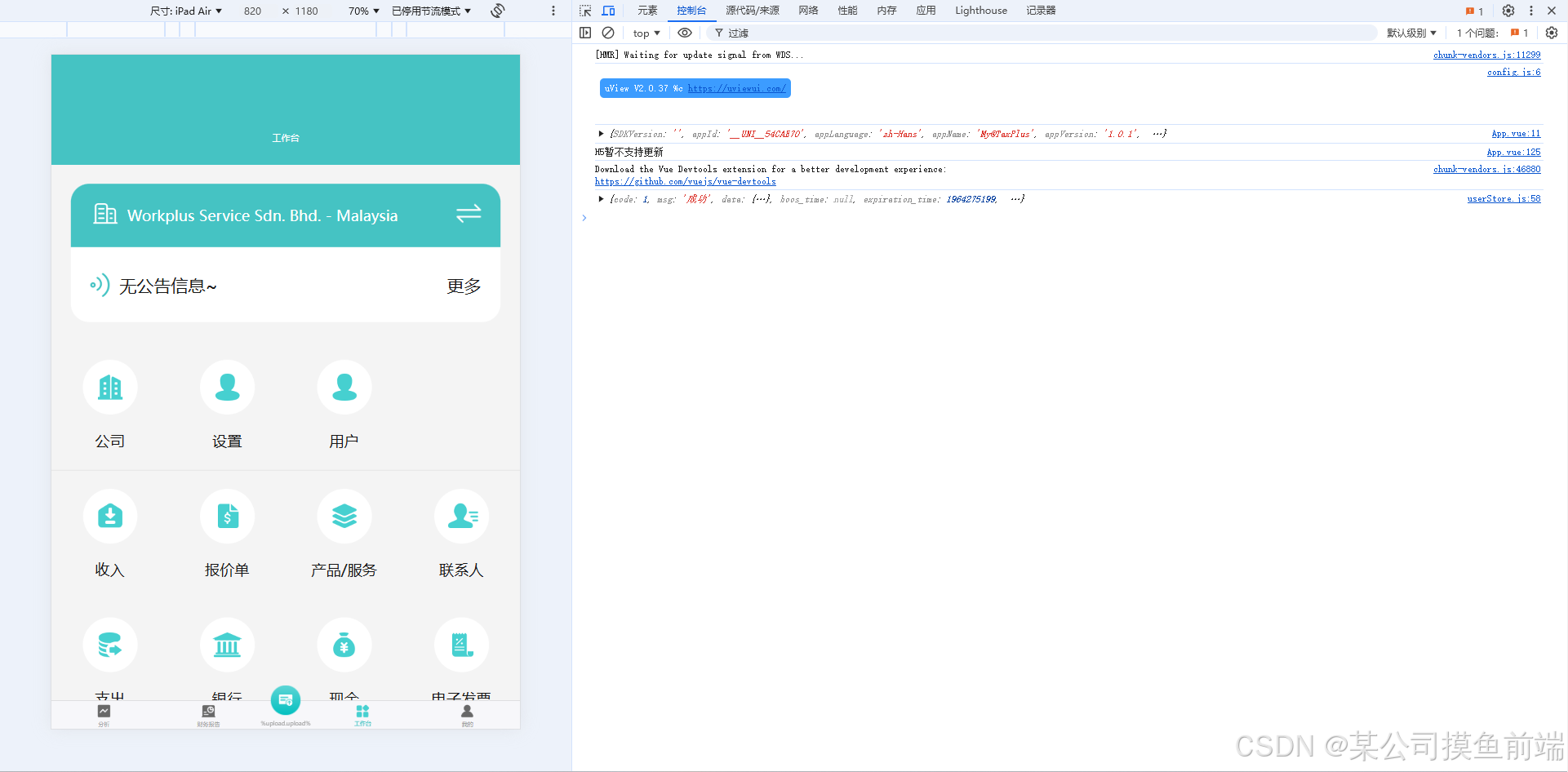Viewport: 1568px width, 772px height.
Task: Open the 联系人 (Contacts) icon
Action: click(462, 516)
